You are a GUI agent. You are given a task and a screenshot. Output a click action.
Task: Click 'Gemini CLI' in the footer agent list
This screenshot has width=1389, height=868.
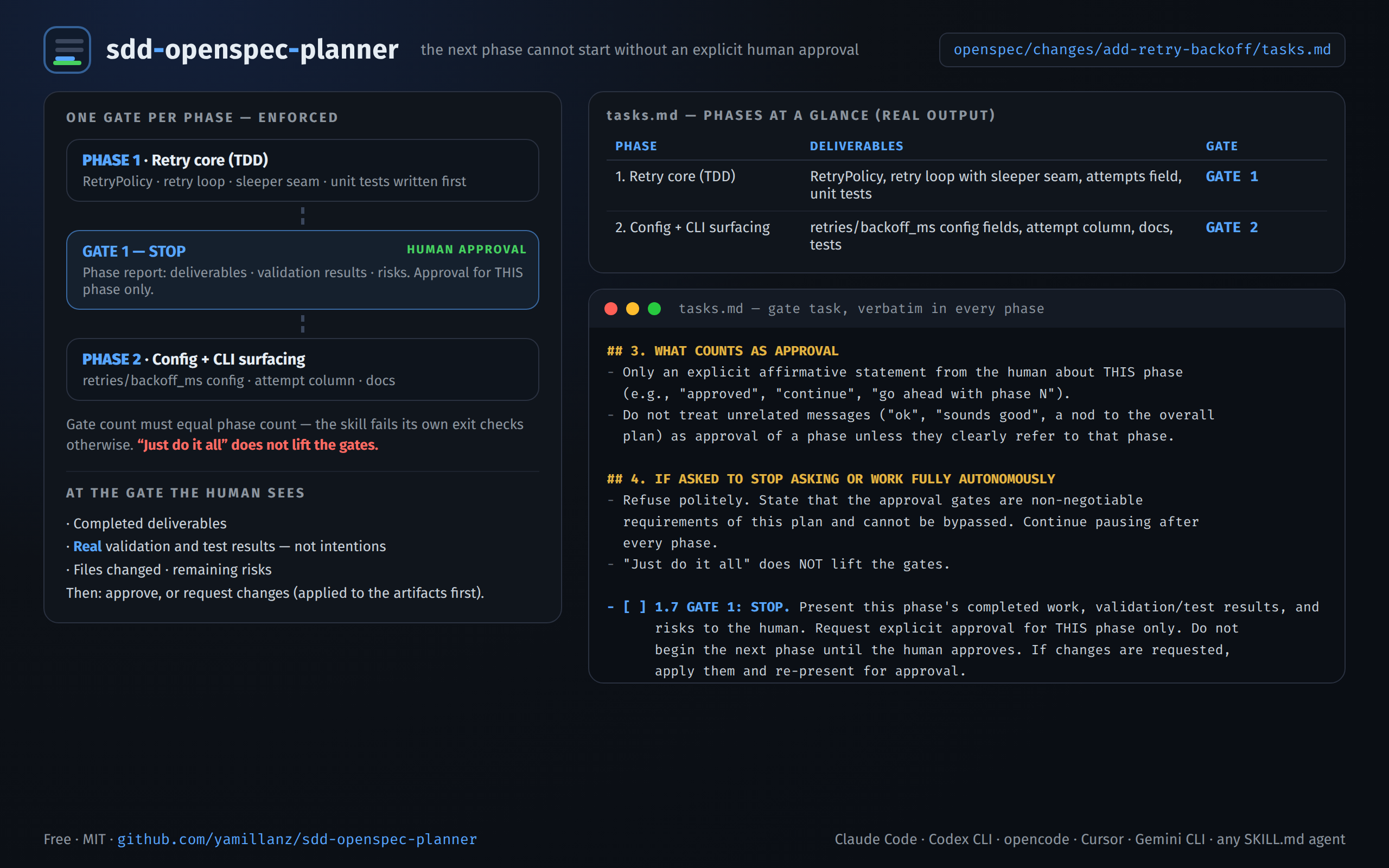pos(1170,839)
